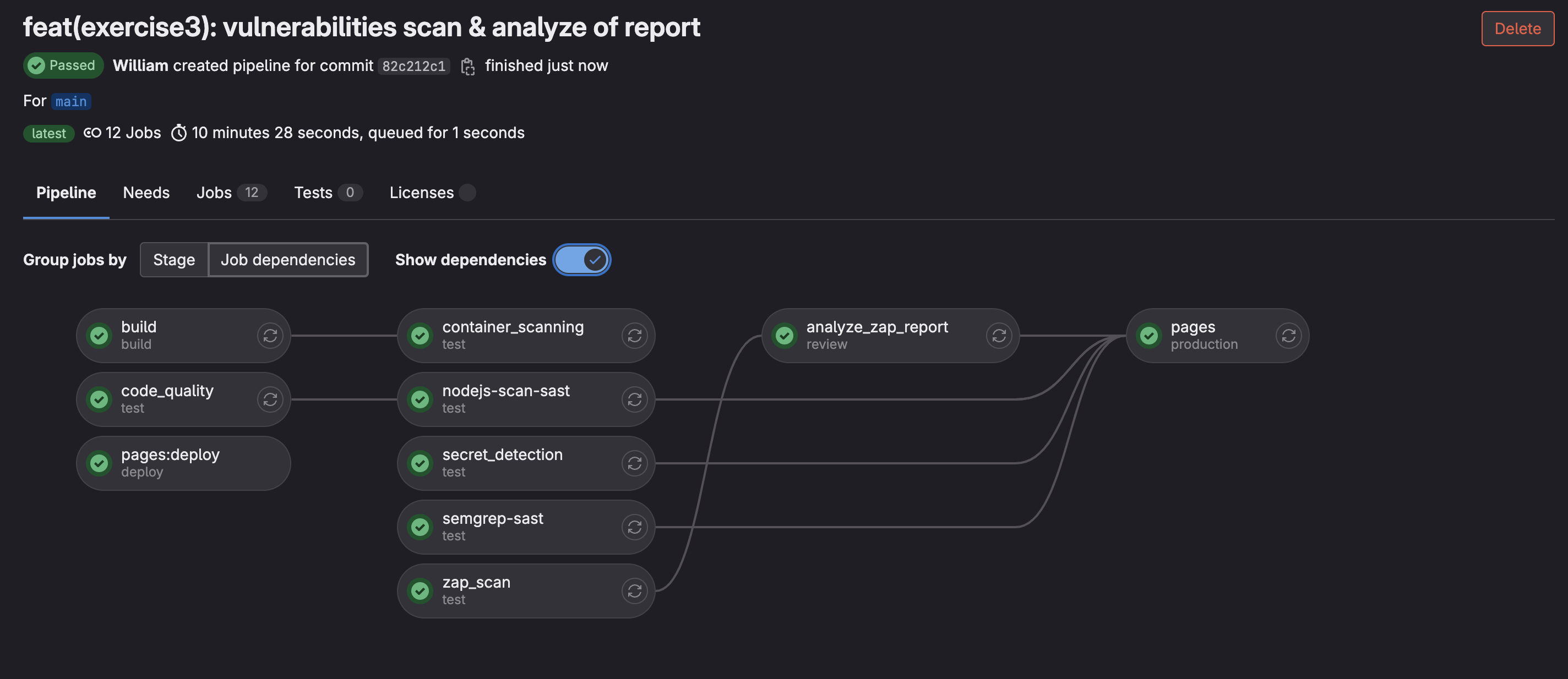Click container_scanning passed status icon
The width and height of the screenshot is (1568, 679).
[420, 335]
